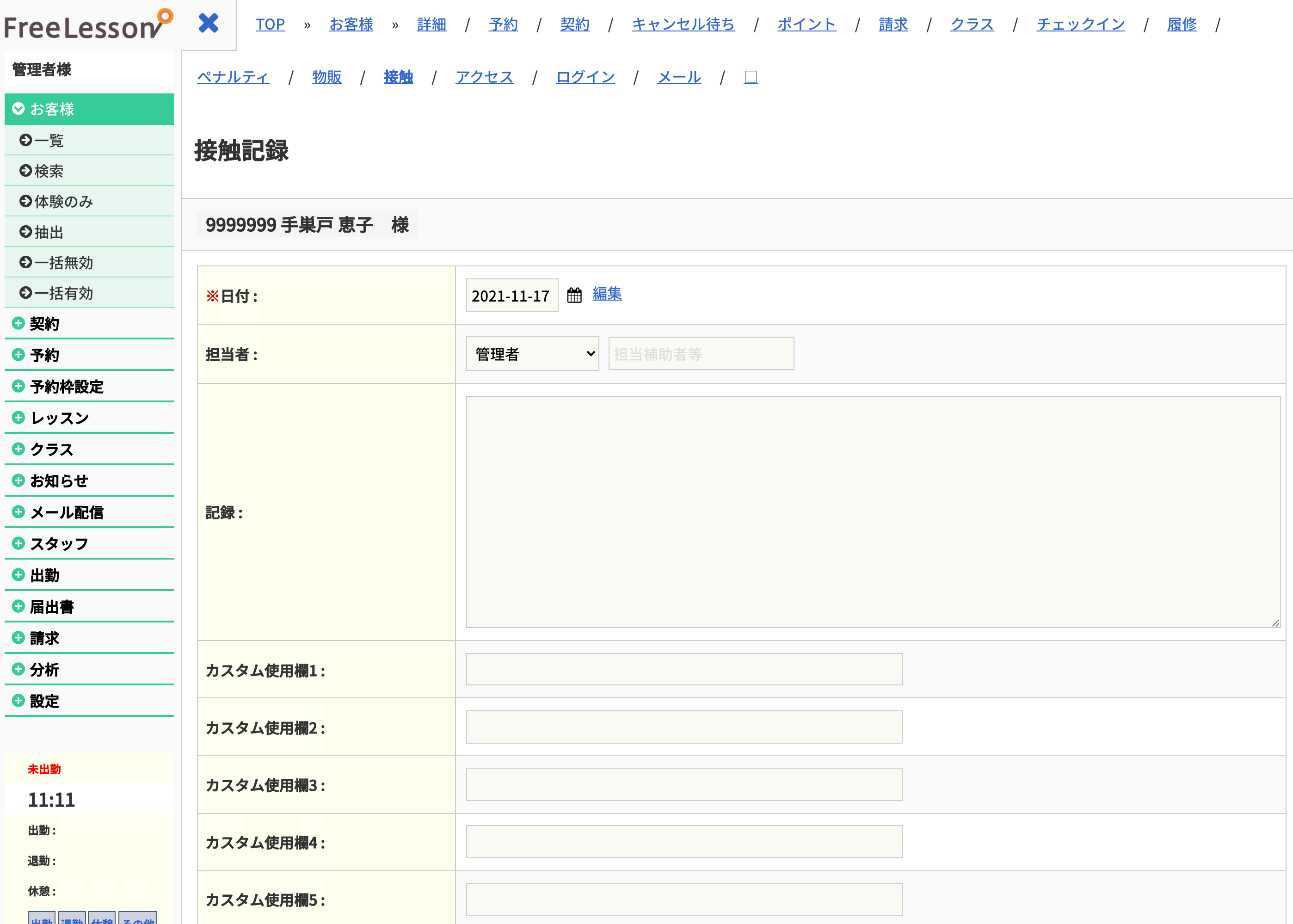This screenshot has height=924, width=1293.
Task: Open the 詳細 tab link
Action: [432, 25]
